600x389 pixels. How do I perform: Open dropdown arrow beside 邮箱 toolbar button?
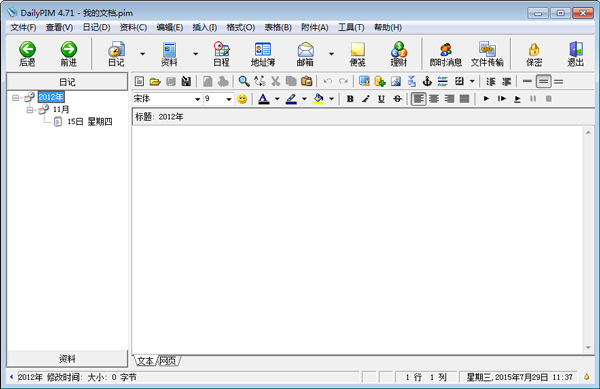point(331,54)
